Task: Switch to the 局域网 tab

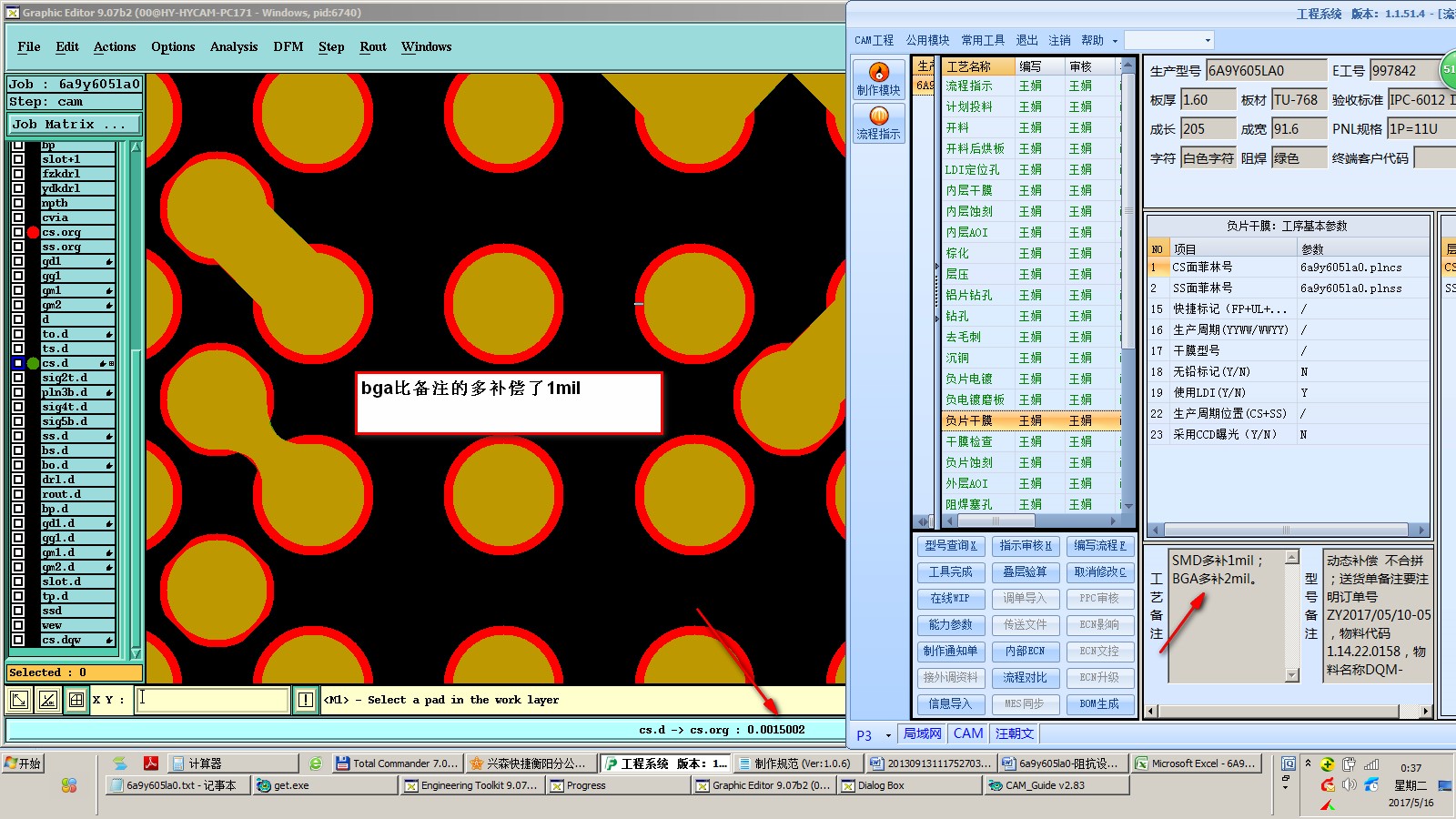Action: [922, 733]
